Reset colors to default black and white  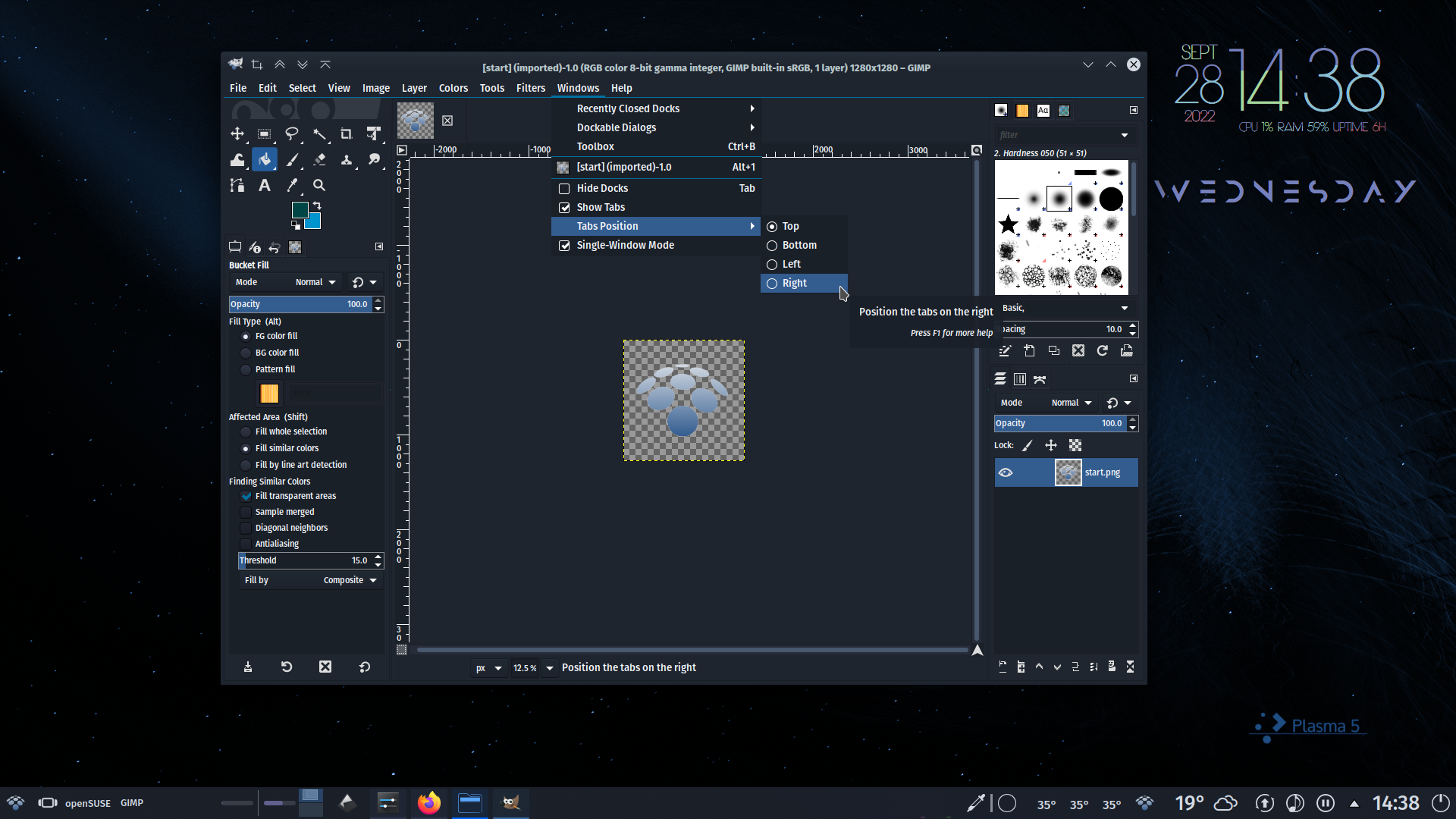296,225
